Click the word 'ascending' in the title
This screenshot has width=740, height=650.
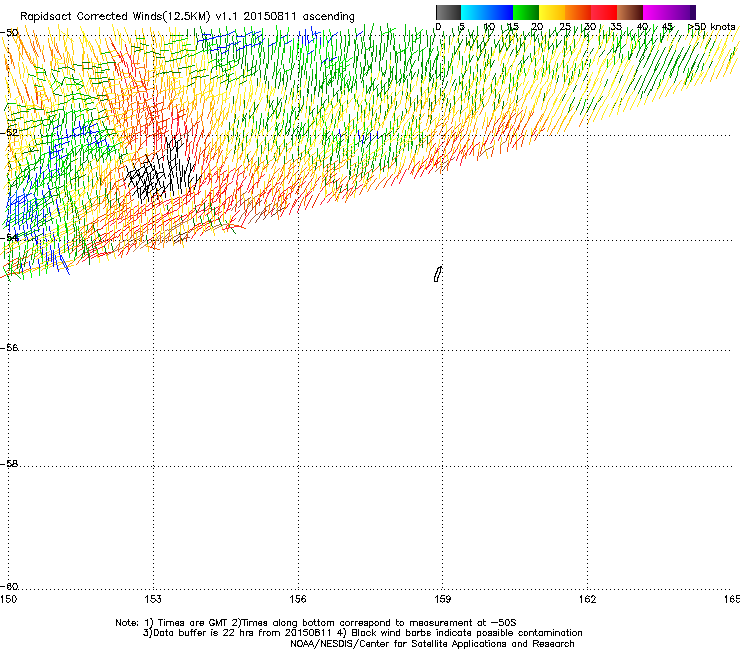coord(328,17)
